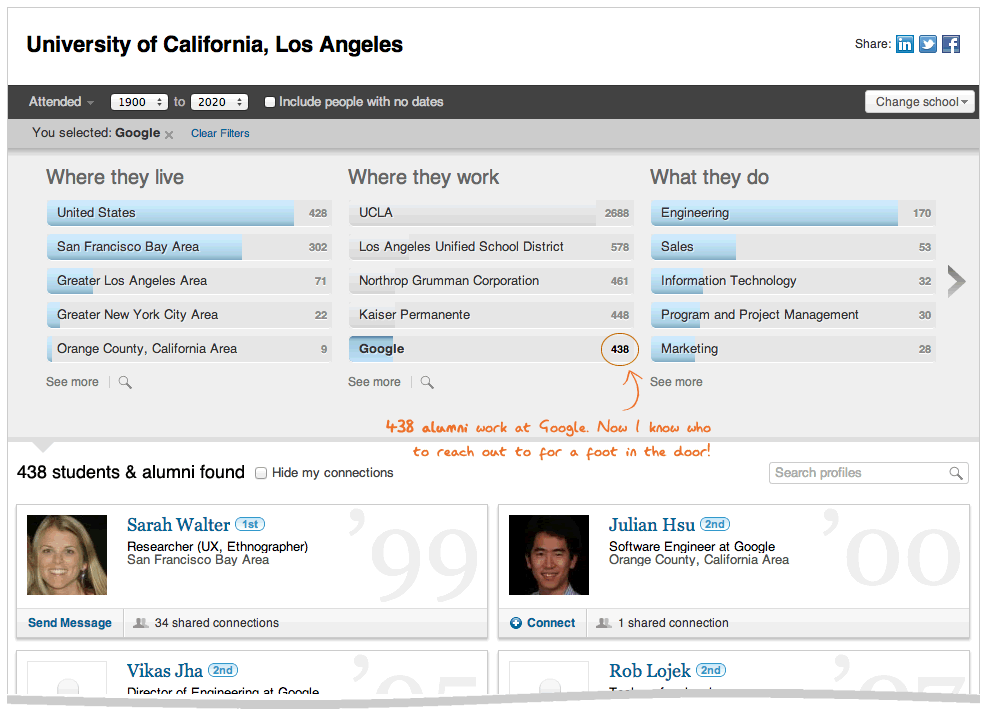Click Sarah Walter's profile photo
The width and height of the screenshot is (988, 720).
click(x=67, y=555)
